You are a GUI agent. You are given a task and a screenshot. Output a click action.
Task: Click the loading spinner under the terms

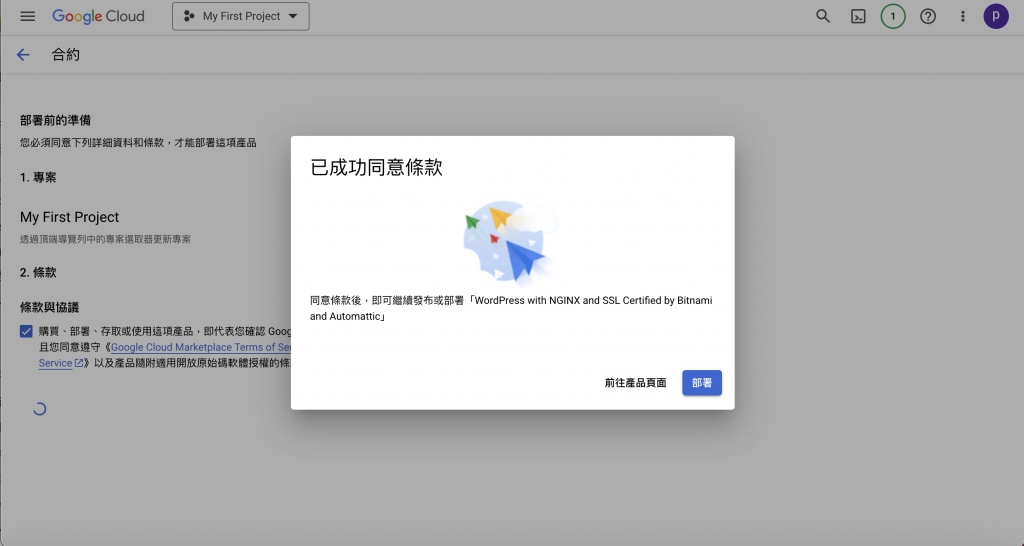pyautogui.click(x=39, y=409)
